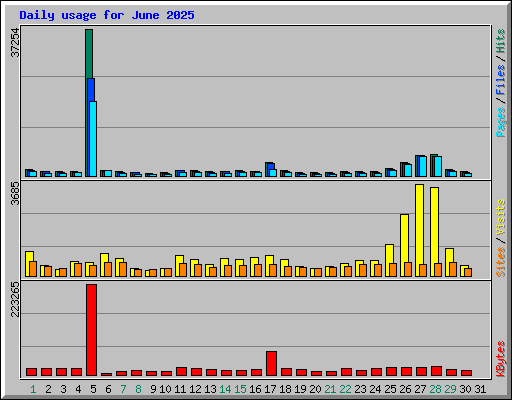Click the 'Sites' legend label
The width and height of the screenshot is (512, 400).
click(500, 262)
